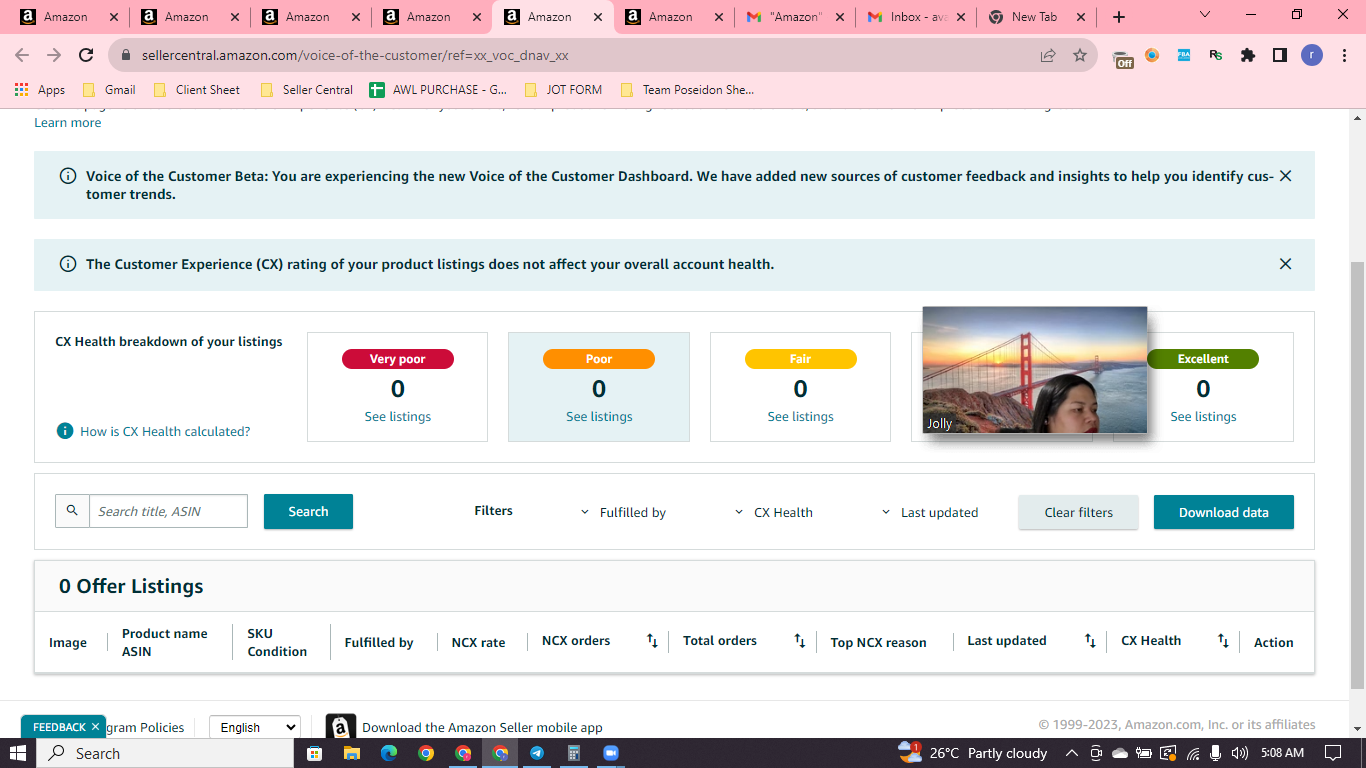Click the browser address bar URL

pyautogui.click(x=355, y=56)
